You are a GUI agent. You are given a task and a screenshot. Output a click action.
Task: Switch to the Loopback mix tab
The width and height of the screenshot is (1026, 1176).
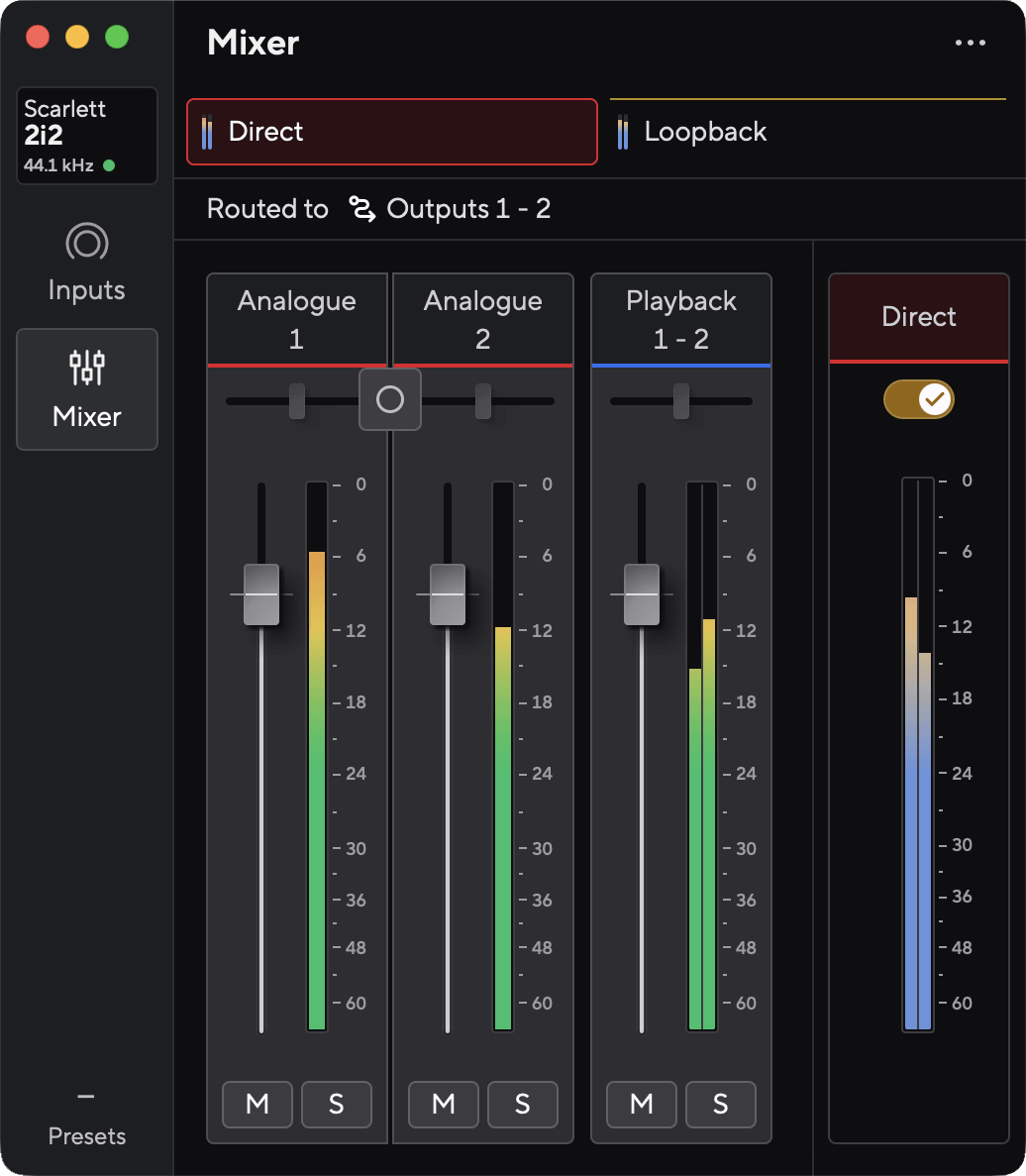tap(808, 131)
